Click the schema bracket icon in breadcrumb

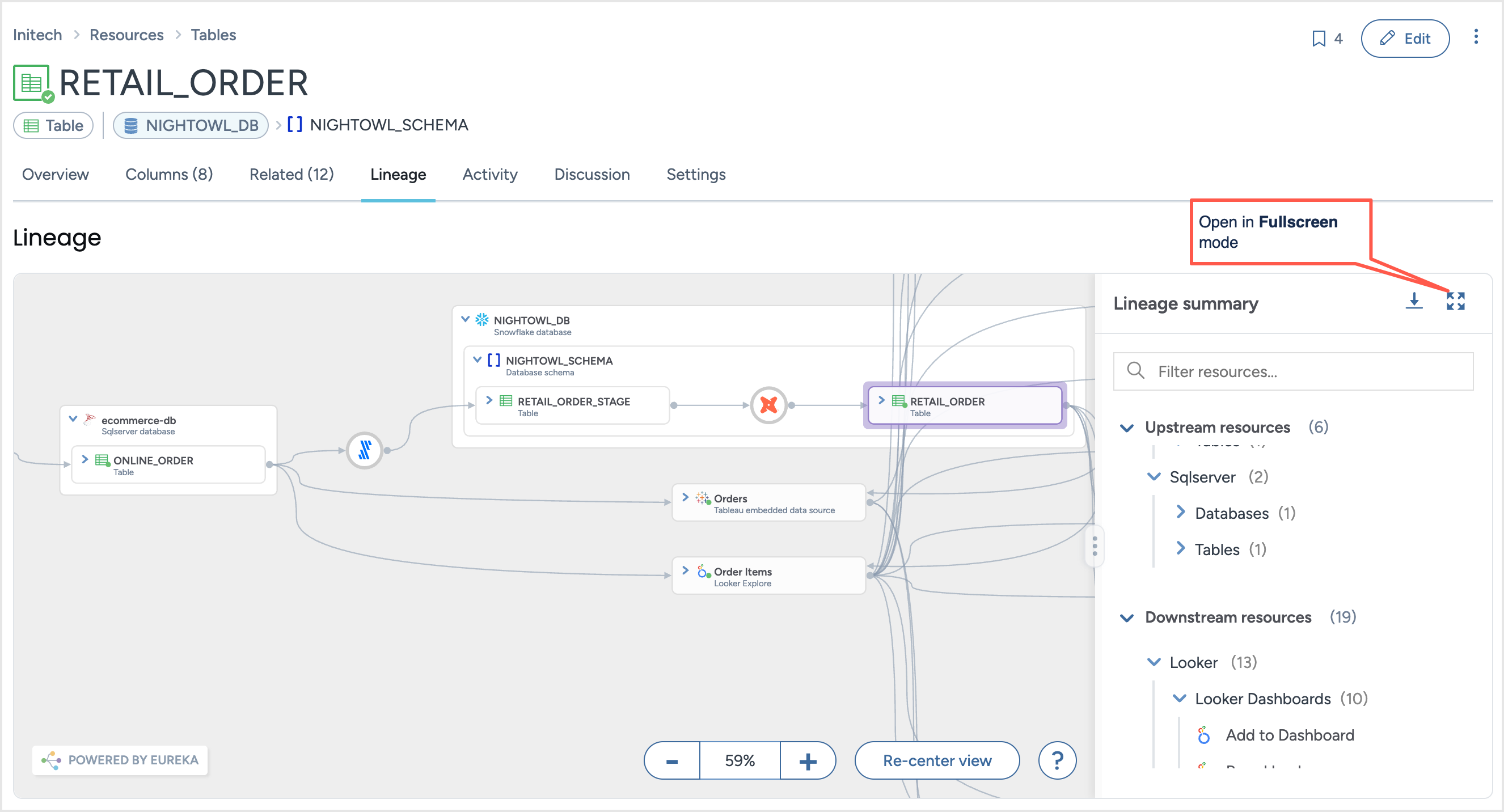click(x=295, y=124)
